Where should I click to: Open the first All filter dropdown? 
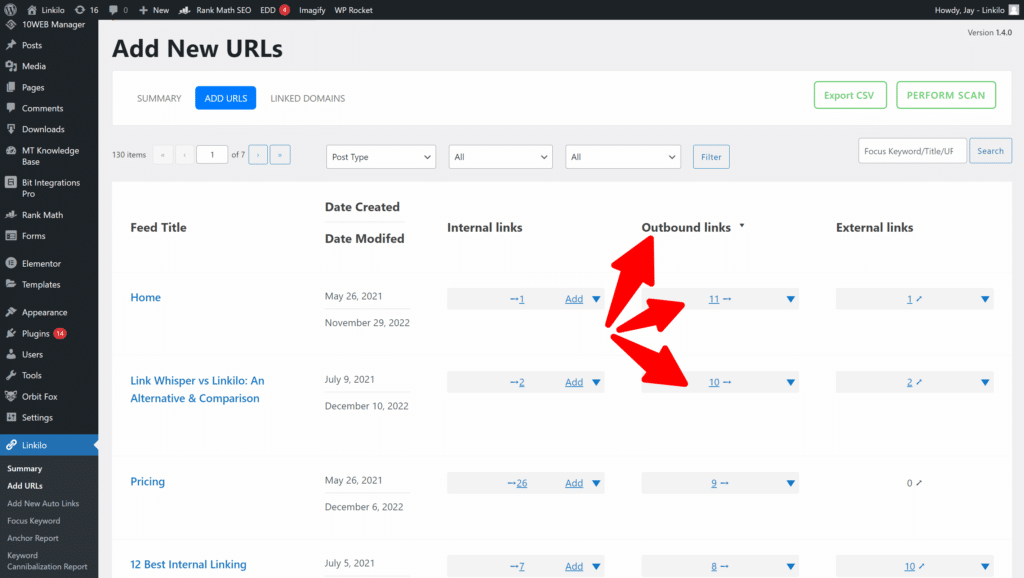click(500, 157)
